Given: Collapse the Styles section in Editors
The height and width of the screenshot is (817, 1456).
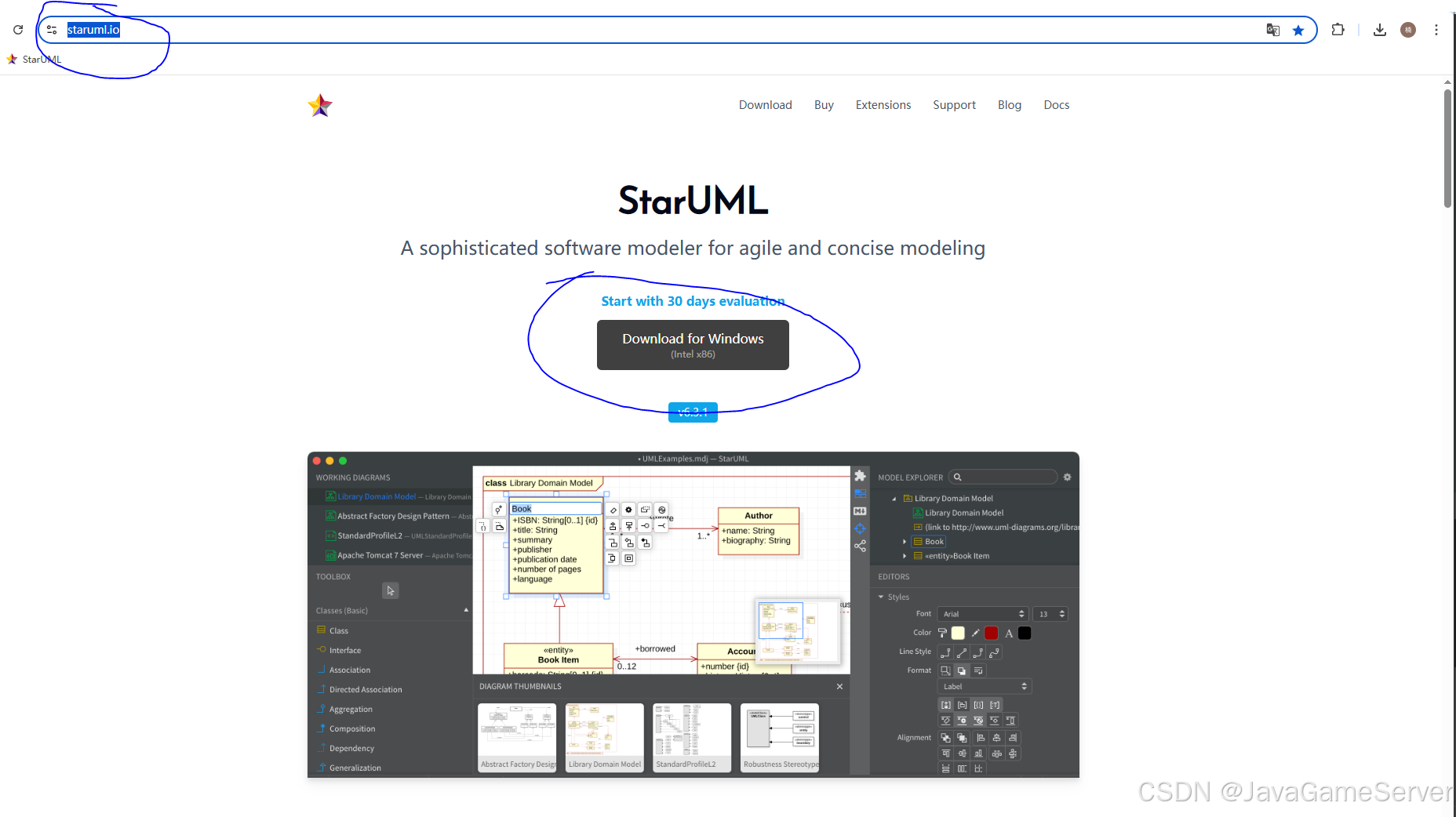Looking at the screenshot, I should point(881,597).
